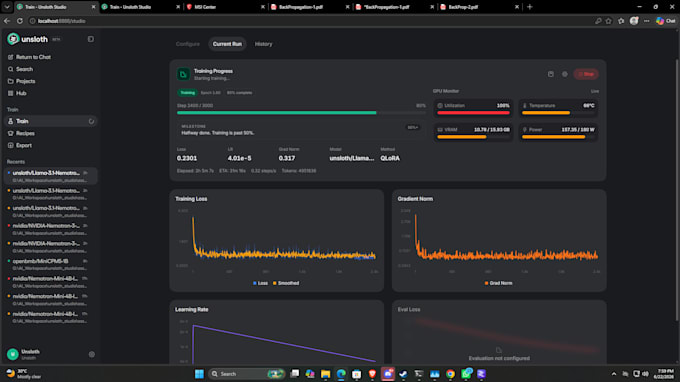
Task: Click the browser back arrow
Action: coord(7,21)
